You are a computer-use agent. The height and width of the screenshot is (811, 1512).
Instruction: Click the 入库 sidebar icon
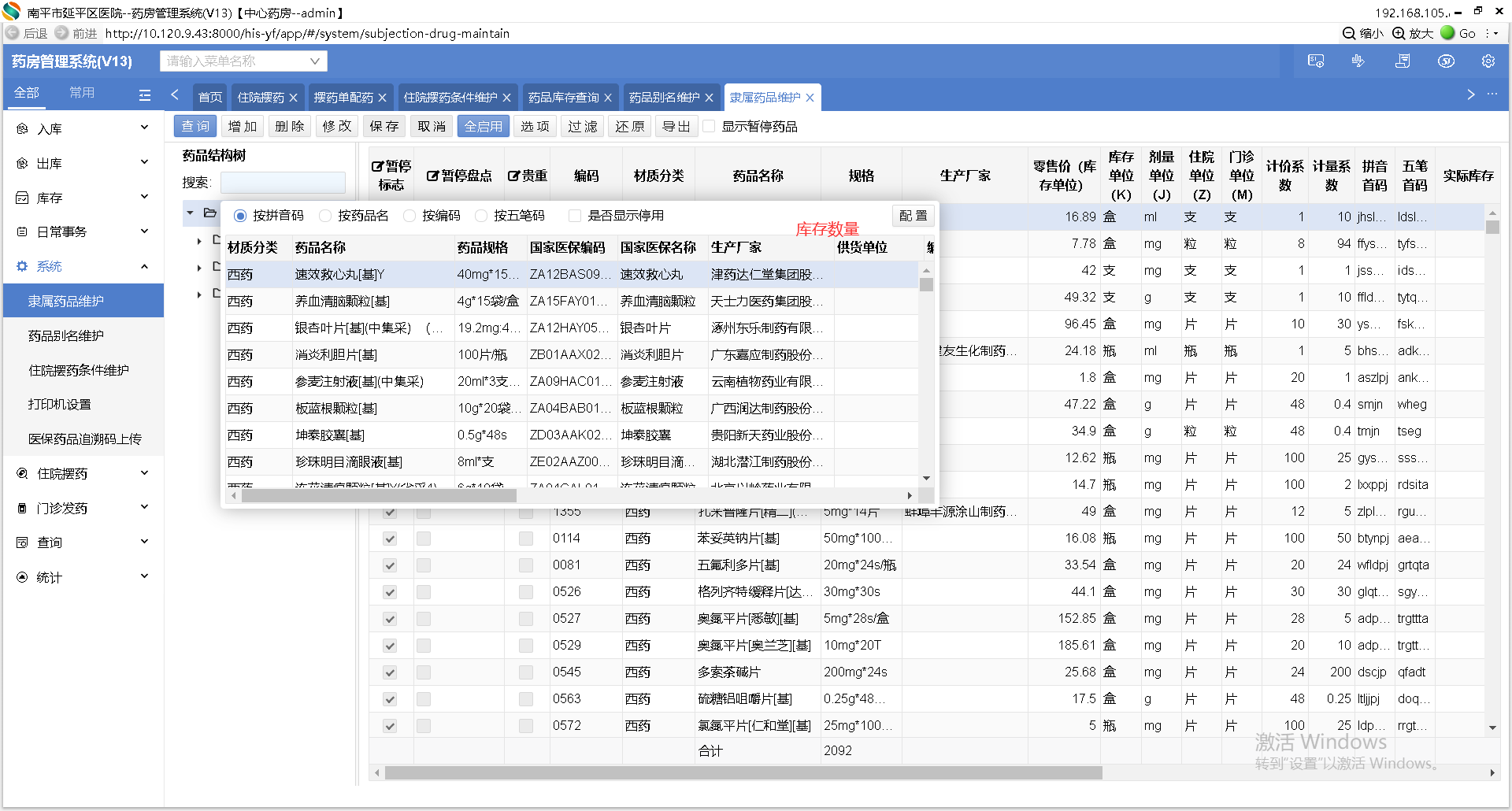pos(22,128)
